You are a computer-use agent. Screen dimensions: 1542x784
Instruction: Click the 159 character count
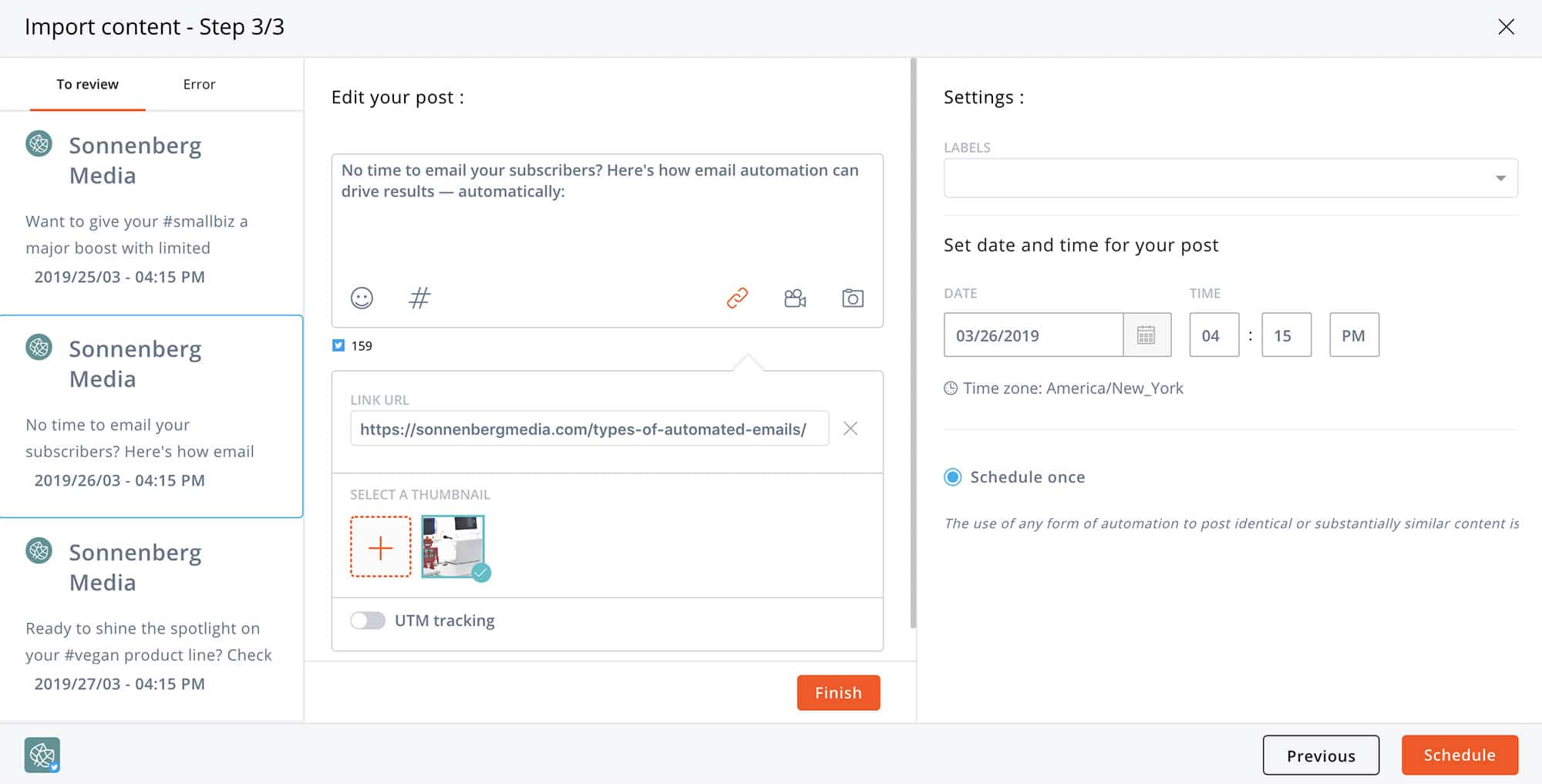coord(362,345)
